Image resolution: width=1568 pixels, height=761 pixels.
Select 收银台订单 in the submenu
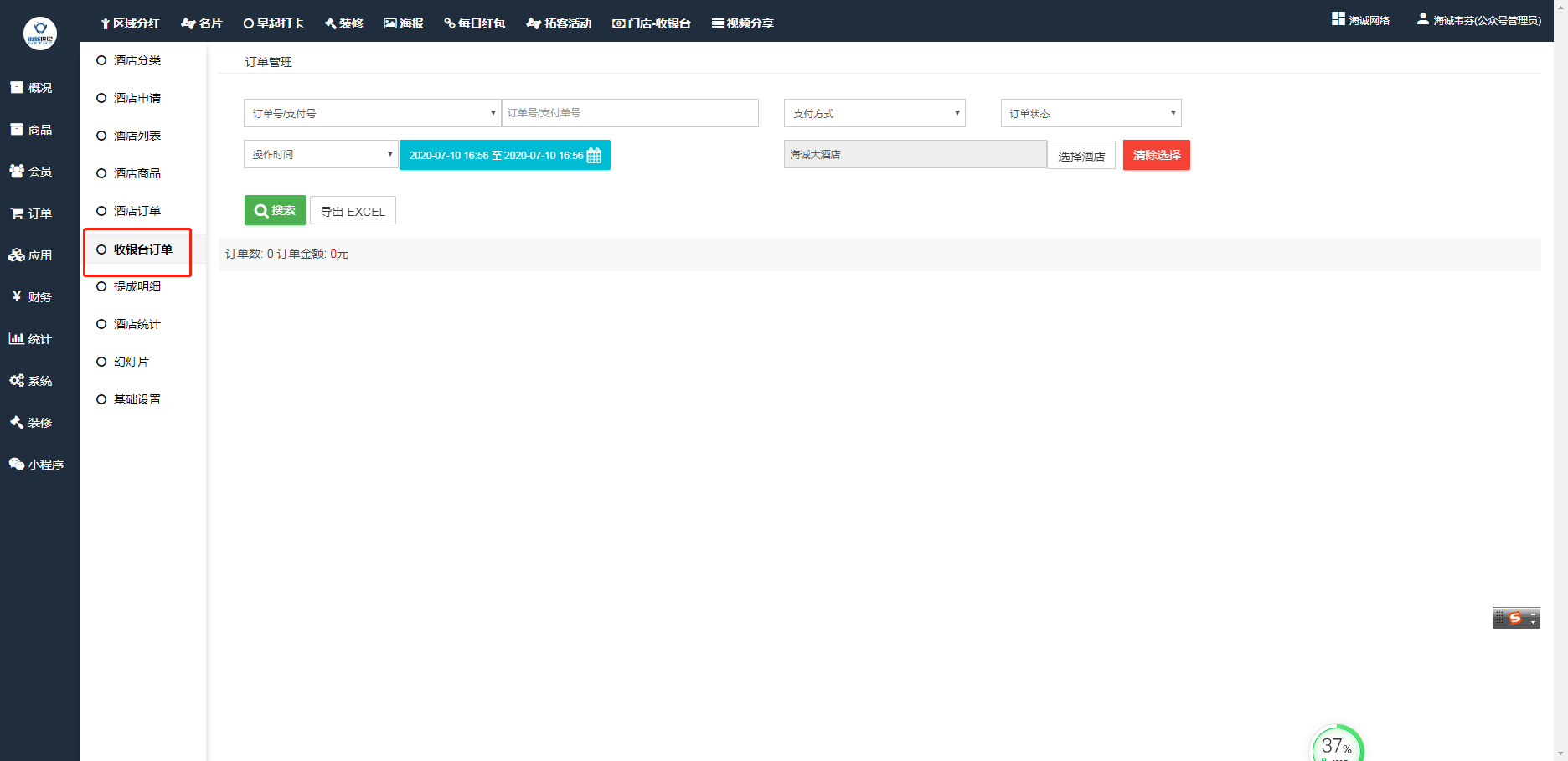pos(142,249)
